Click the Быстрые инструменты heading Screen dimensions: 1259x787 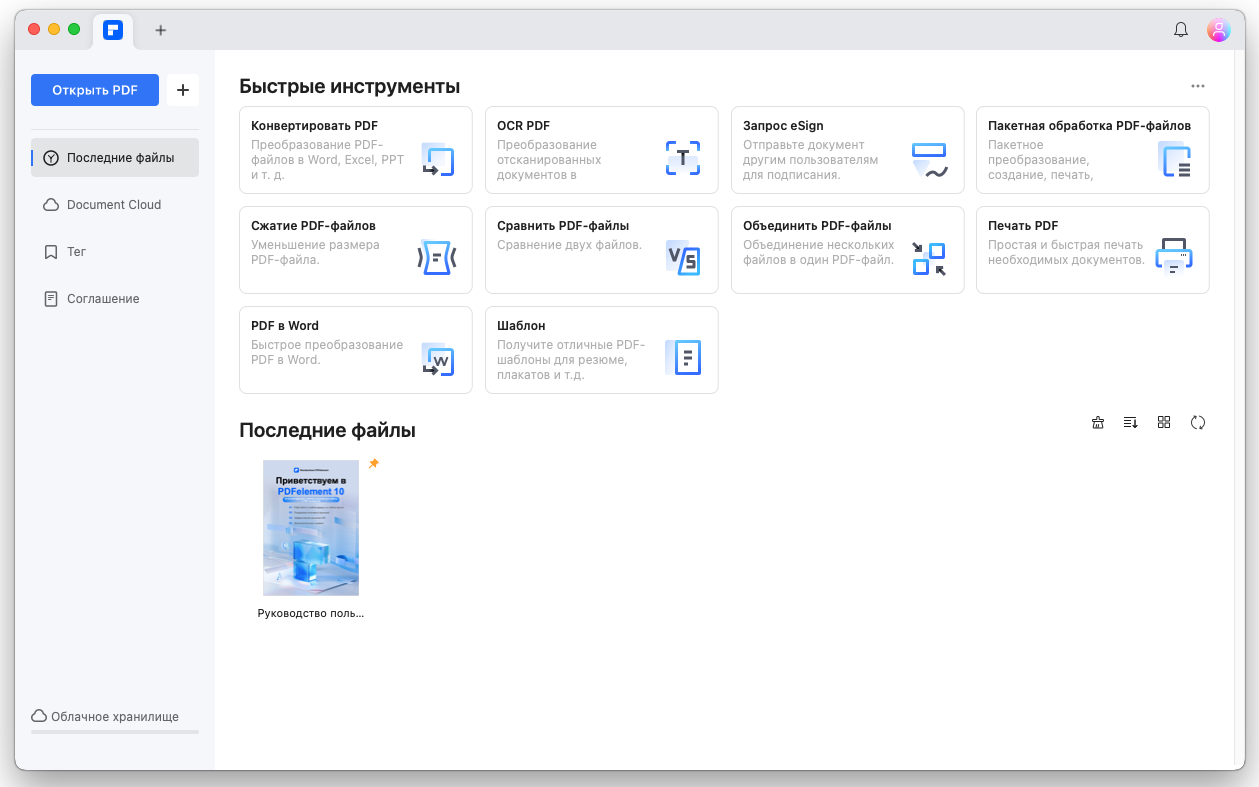[x=350, y=86]
